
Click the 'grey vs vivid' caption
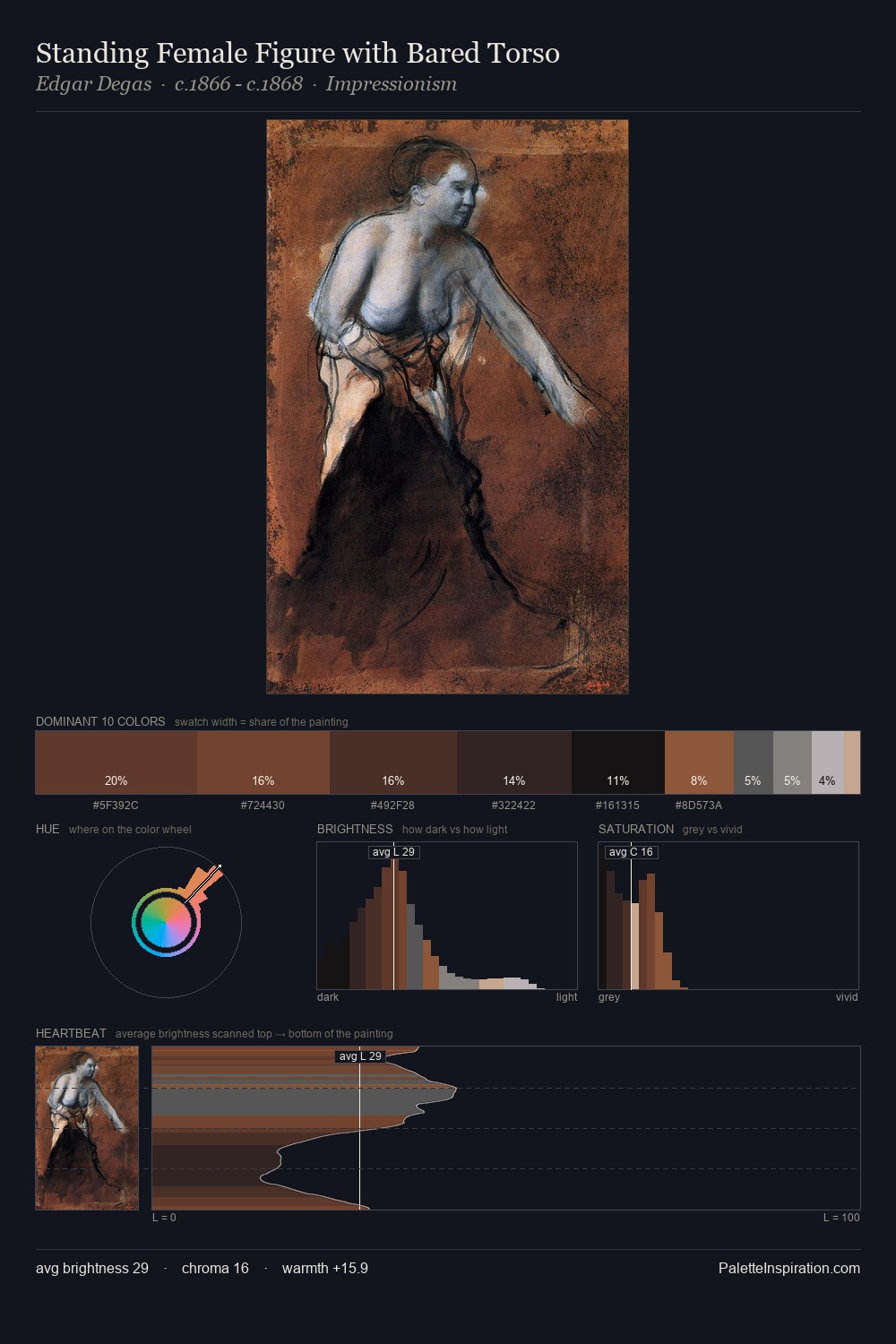click(x=712, y=830)
